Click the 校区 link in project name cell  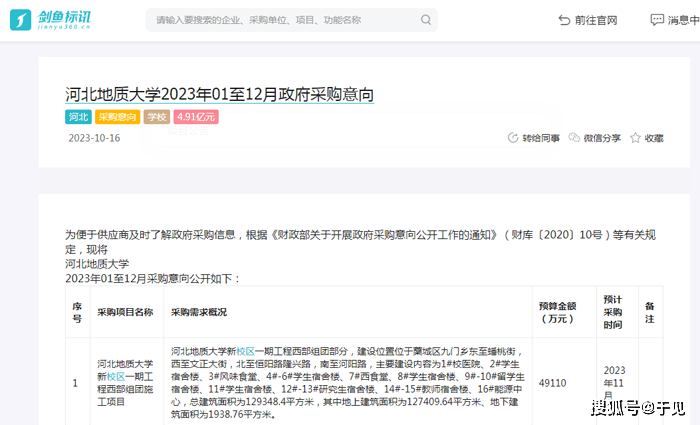pos(116,376)
